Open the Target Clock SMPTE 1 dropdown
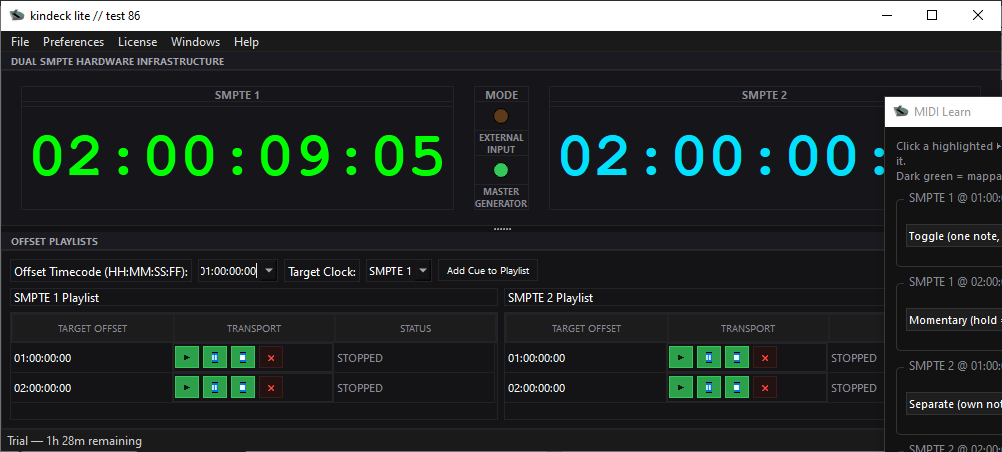The image size is (1002, 452). tap(399, 271)
